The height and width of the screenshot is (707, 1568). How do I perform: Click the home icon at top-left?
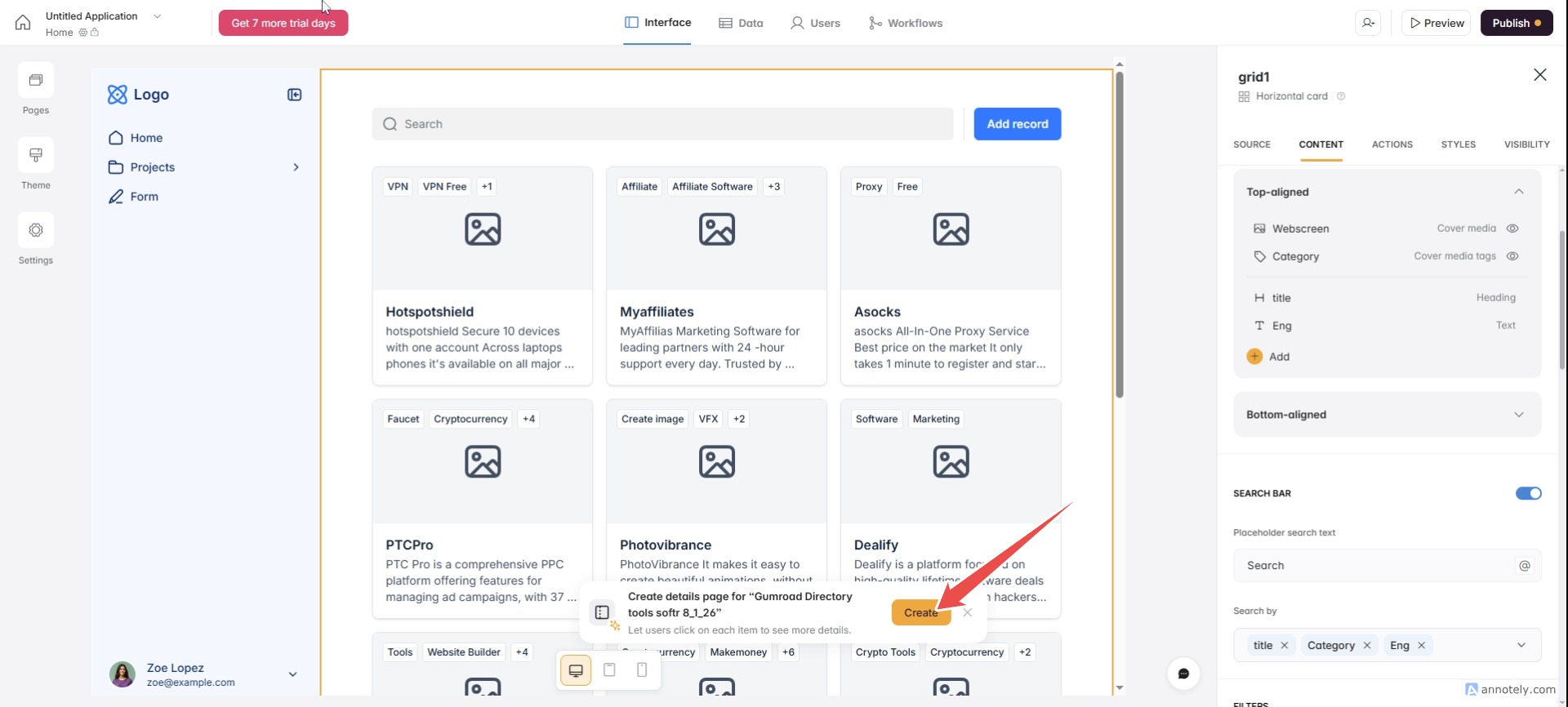pos(23,23)
